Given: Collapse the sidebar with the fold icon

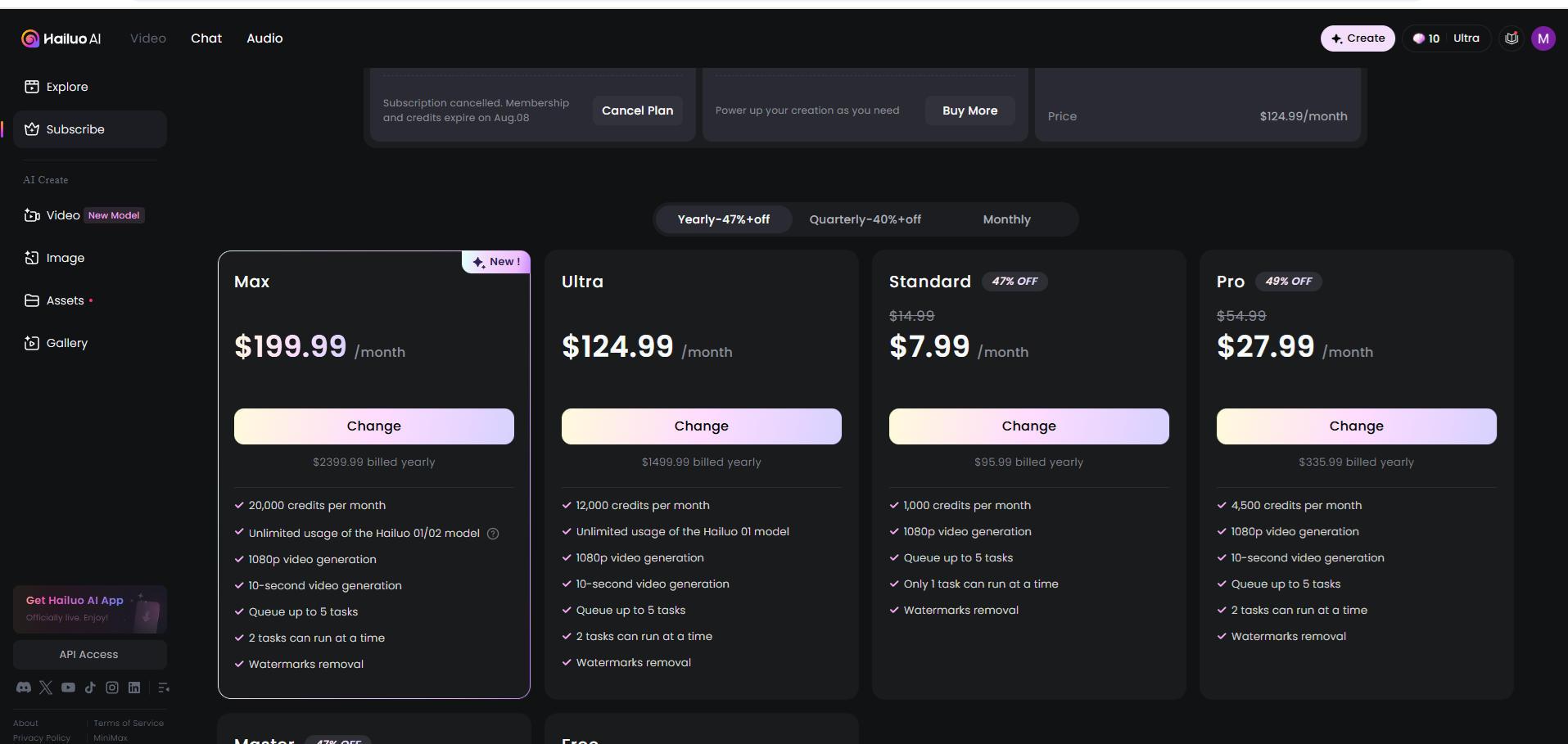Looking at the screenshot, I should (164, 688).
